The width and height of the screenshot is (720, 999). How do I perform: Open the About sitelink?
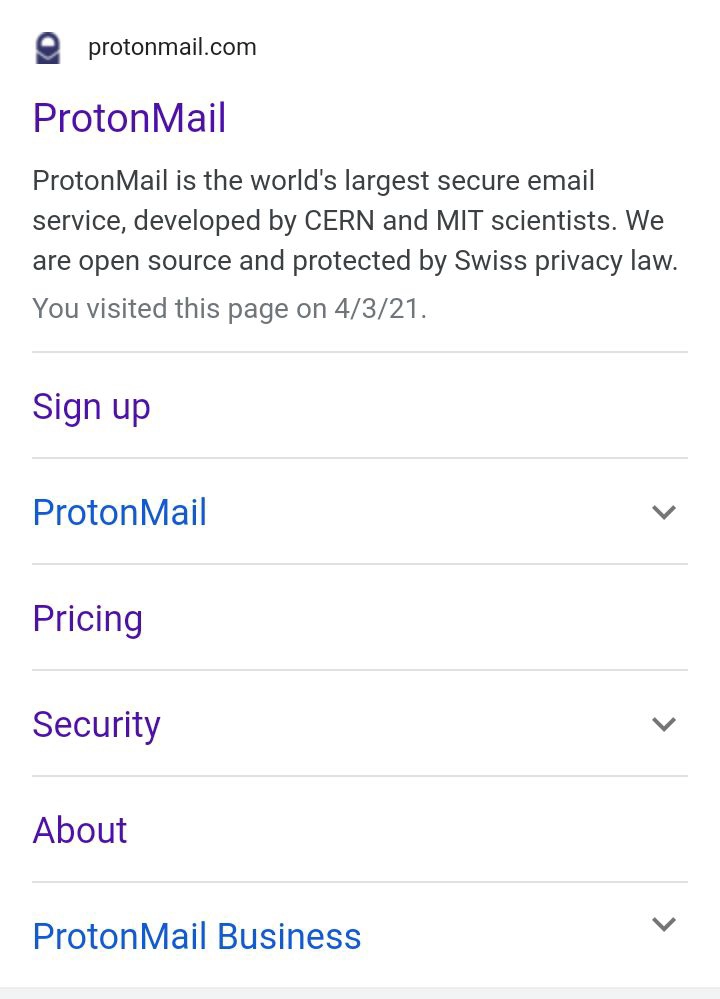pos(80,831)
